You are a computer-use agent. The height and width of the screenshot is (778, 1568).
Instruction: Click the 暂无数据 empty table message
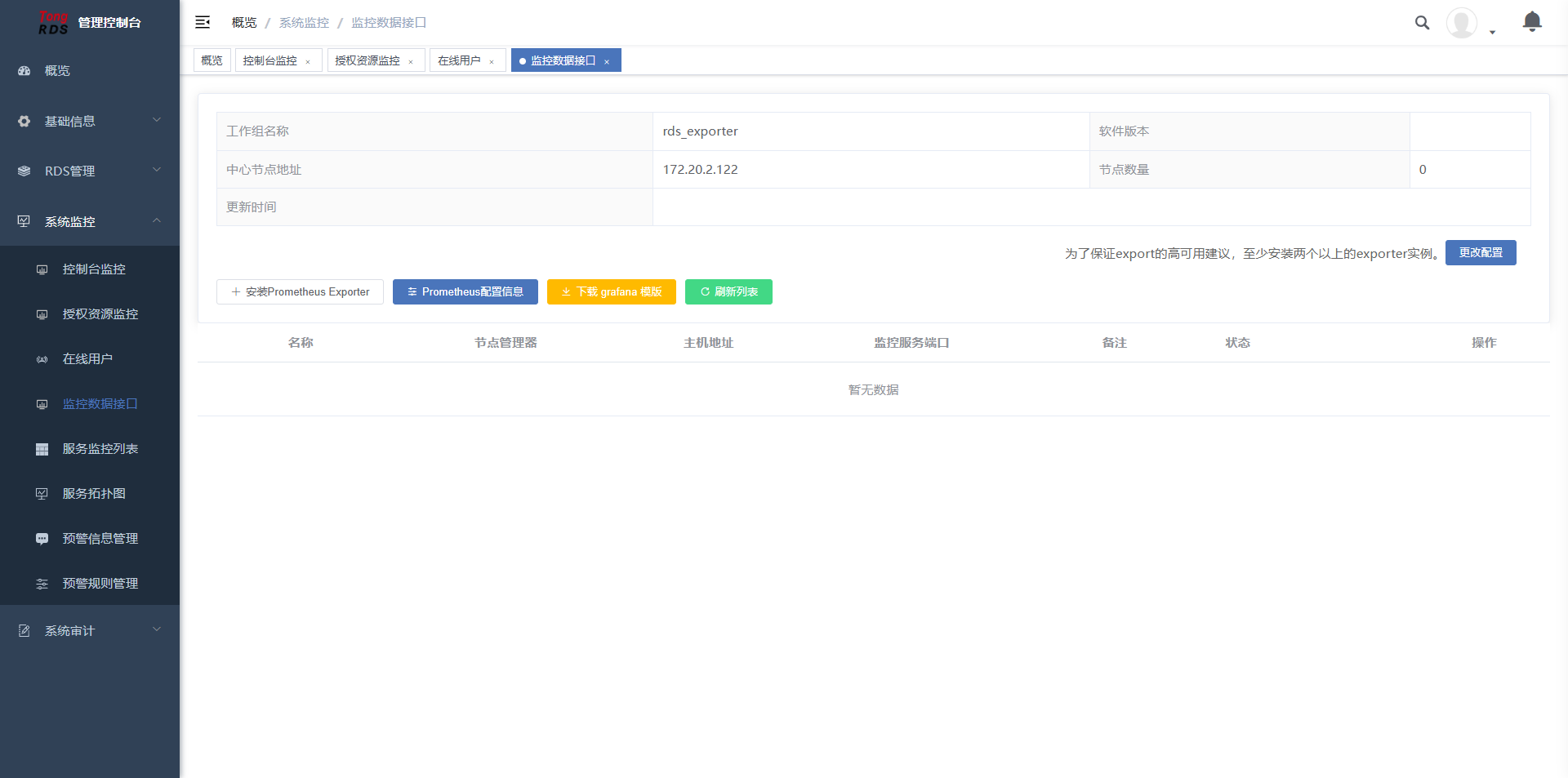click(874, 390)
